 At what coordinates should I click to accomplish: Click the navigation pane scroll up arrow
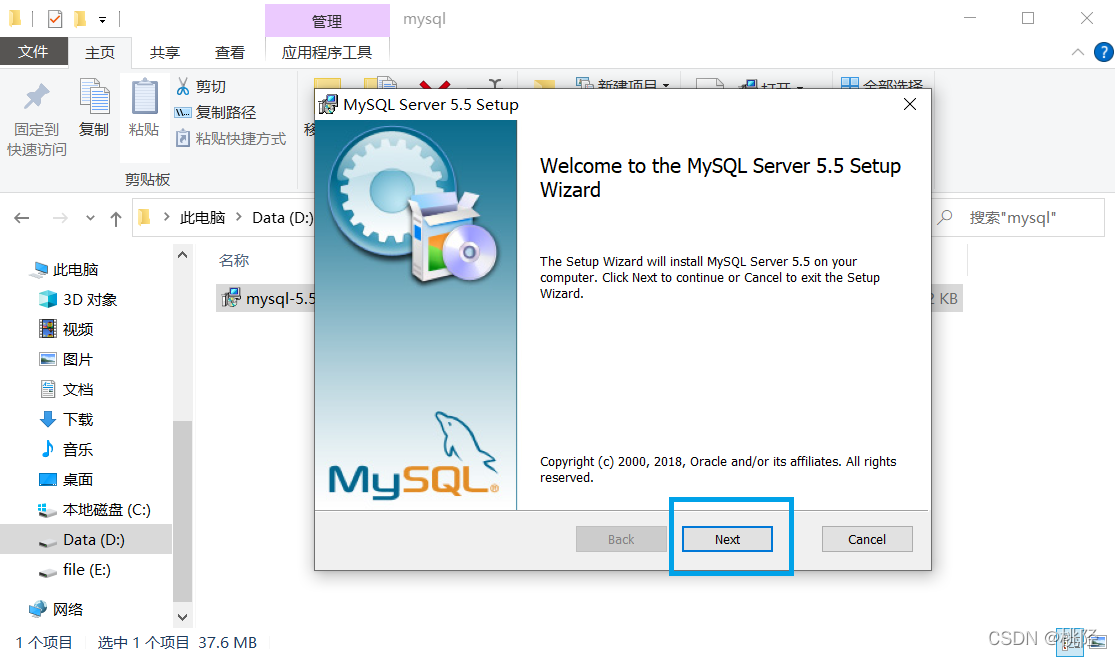(x=183, y=255)
